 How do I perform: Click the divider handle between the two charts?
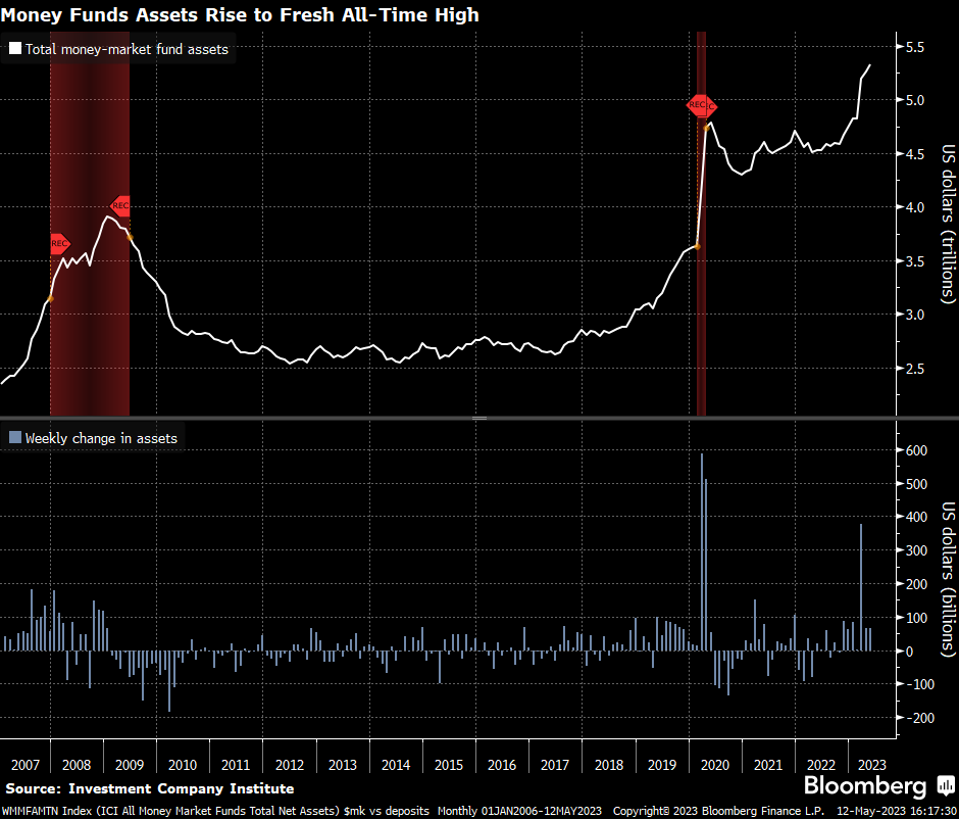(x=479, y=418)
